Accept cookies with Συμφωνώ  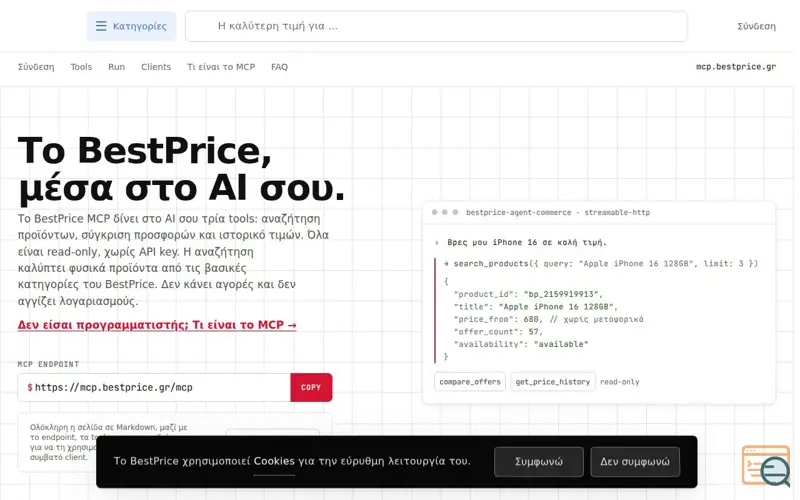pos(539,462)
